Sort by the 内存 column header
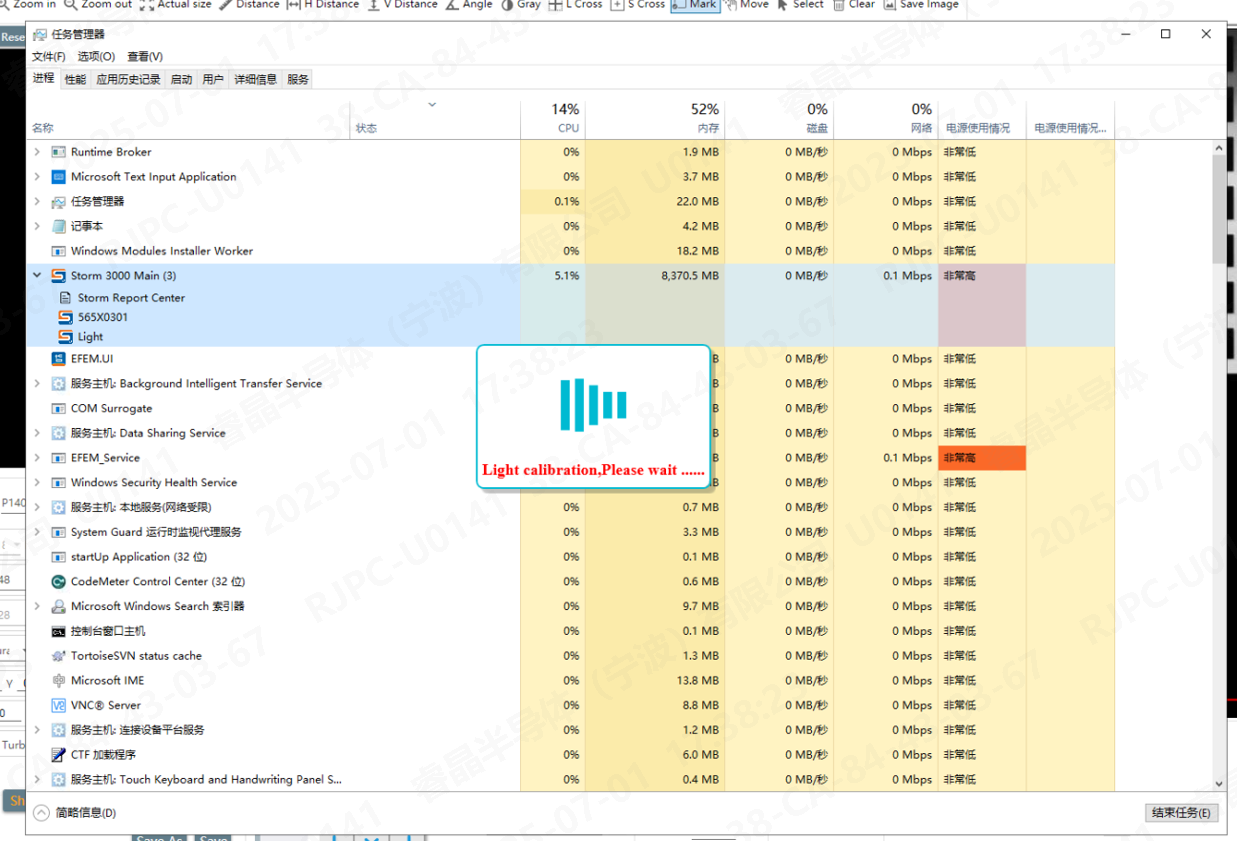This screenshot has width=1237, height=841. (x=655, y=118)
